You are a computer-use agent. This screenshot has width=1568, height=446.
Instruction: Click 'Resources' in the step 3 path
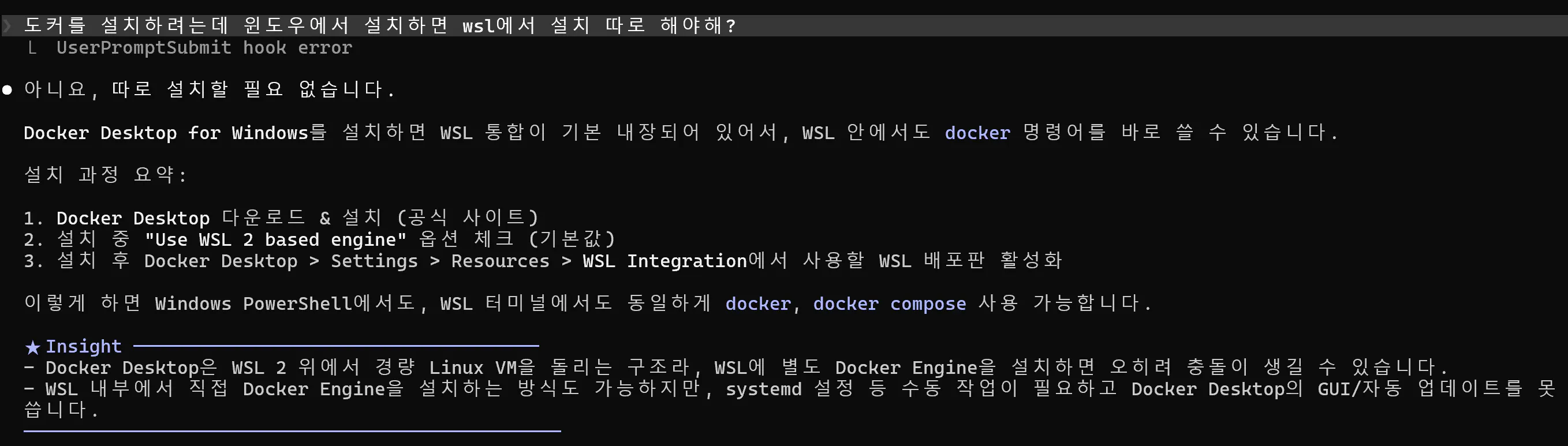pyautogui.click(x=501, y=261)
